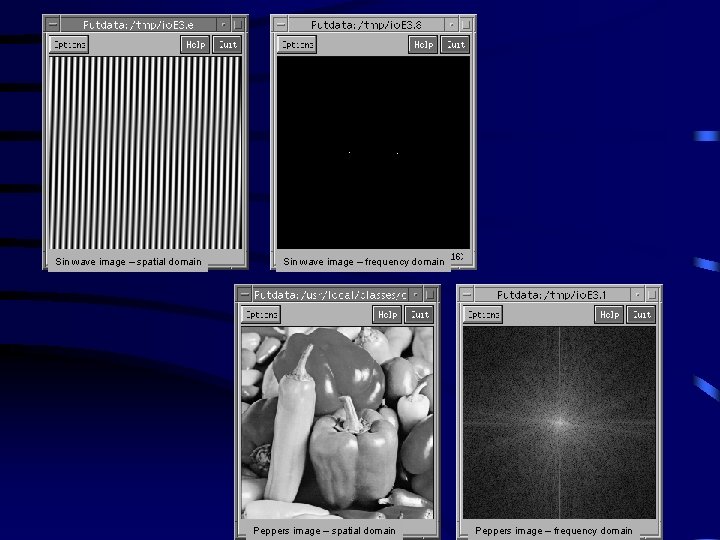The height and width of the screenshot is (540, 720).
Task: Maximize the ioES.8 window via square icon
Action: (466, 24)
